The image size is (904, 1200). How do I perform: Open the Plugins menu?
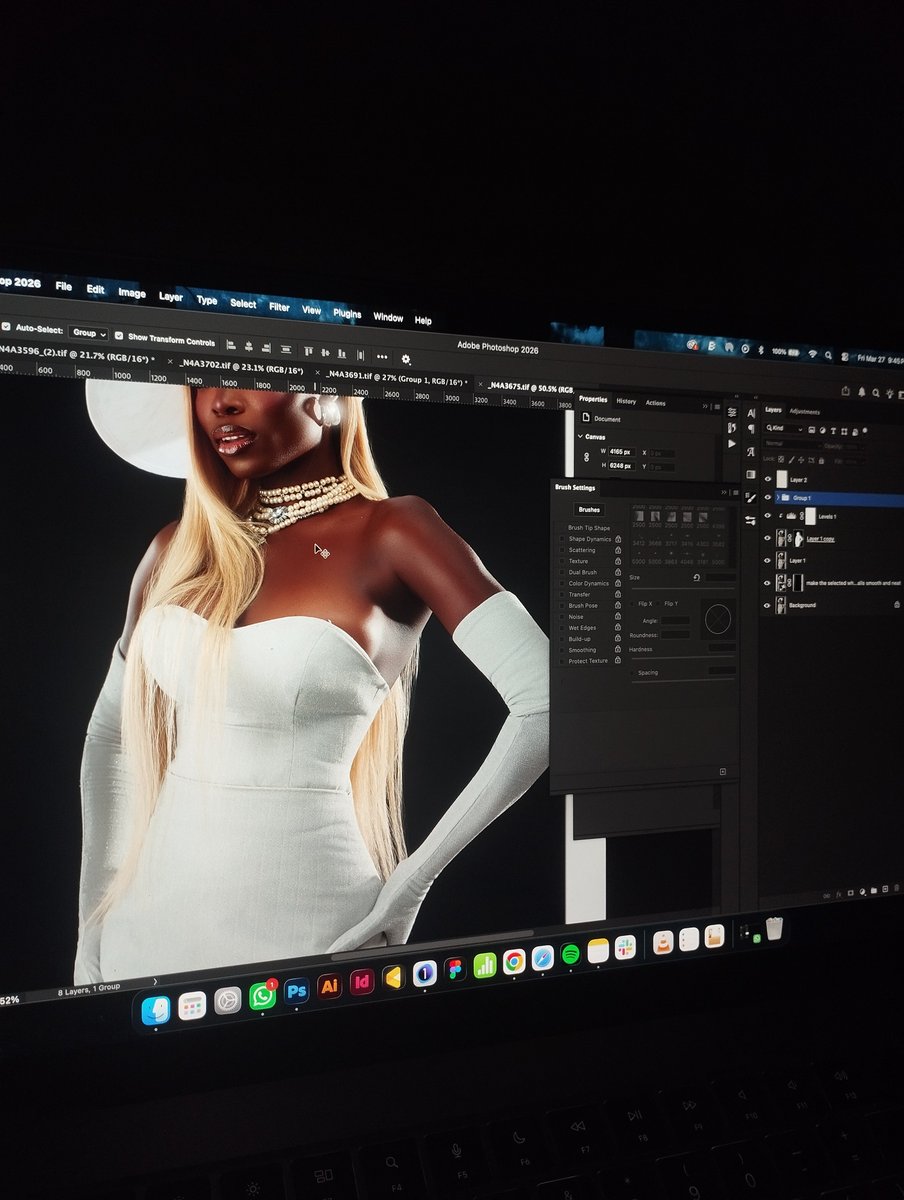[x=347, y=314]
